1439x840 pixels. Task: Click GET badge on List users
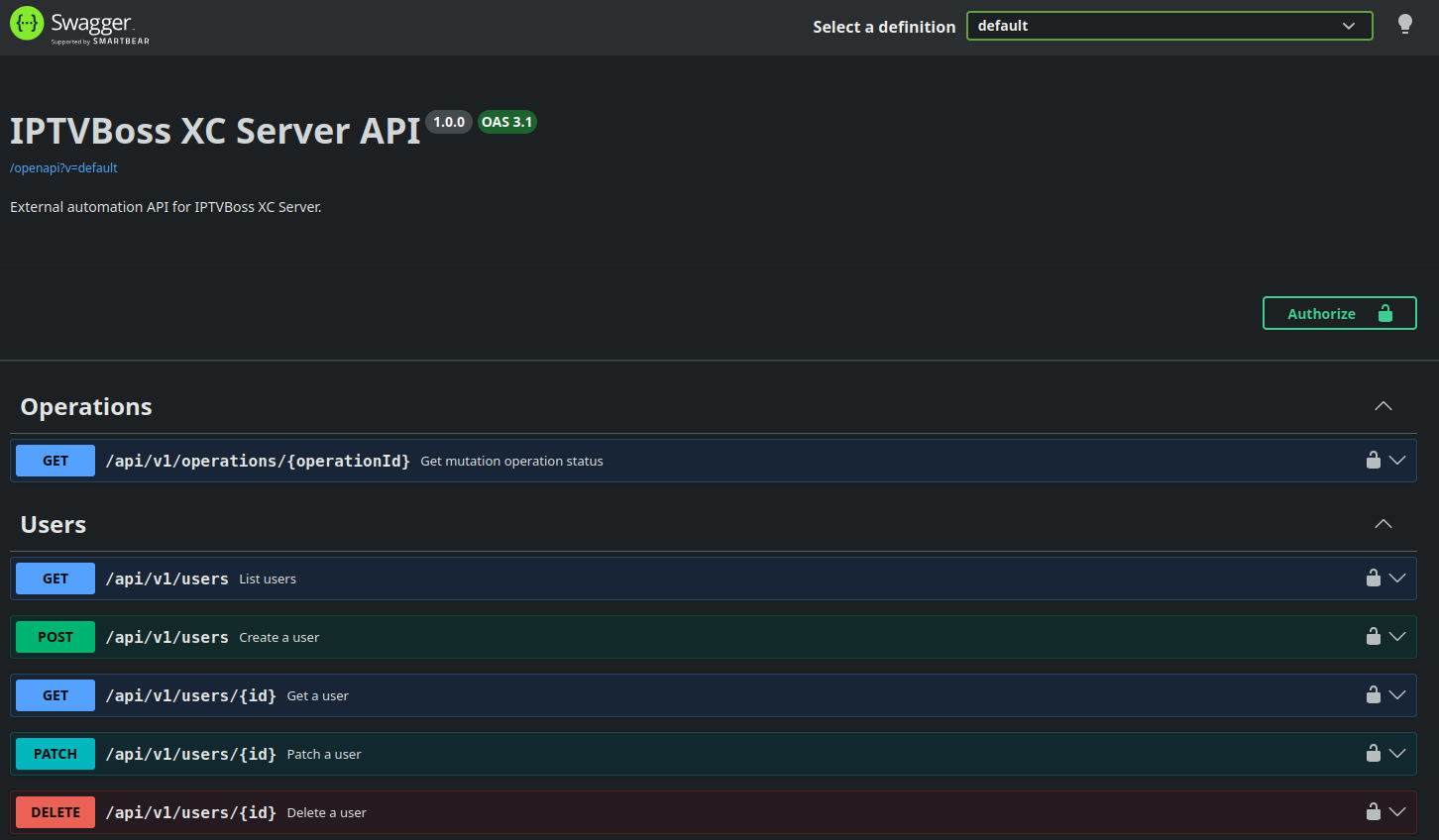tap(55, 578)
